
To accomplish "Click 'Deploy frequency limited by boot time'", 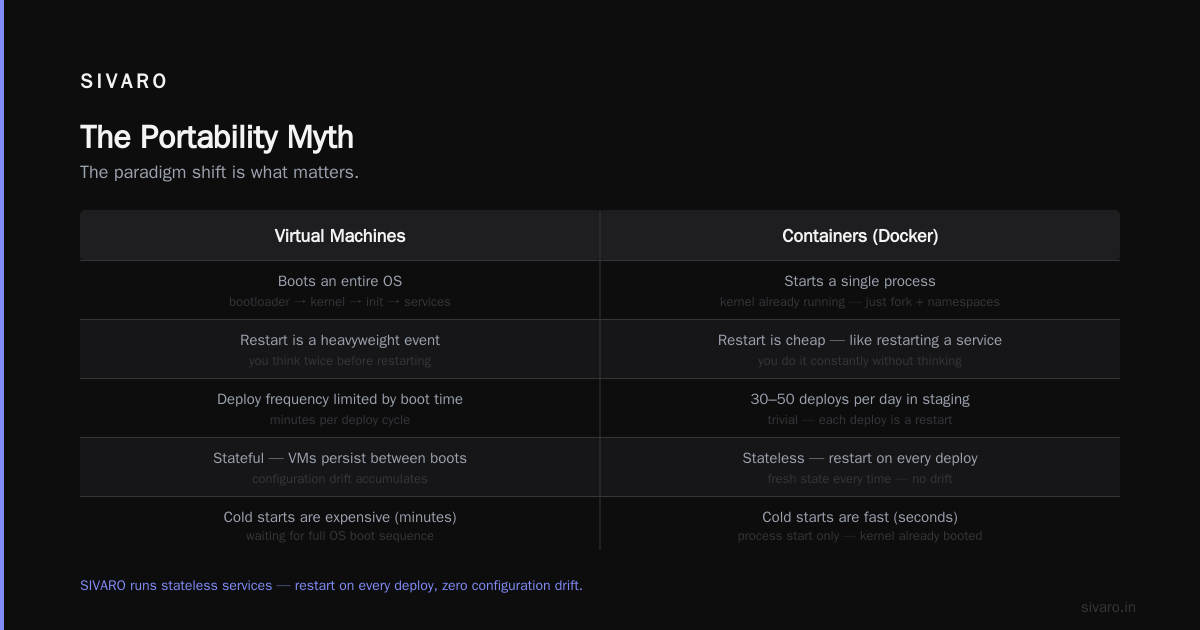I will pos(340,399).
